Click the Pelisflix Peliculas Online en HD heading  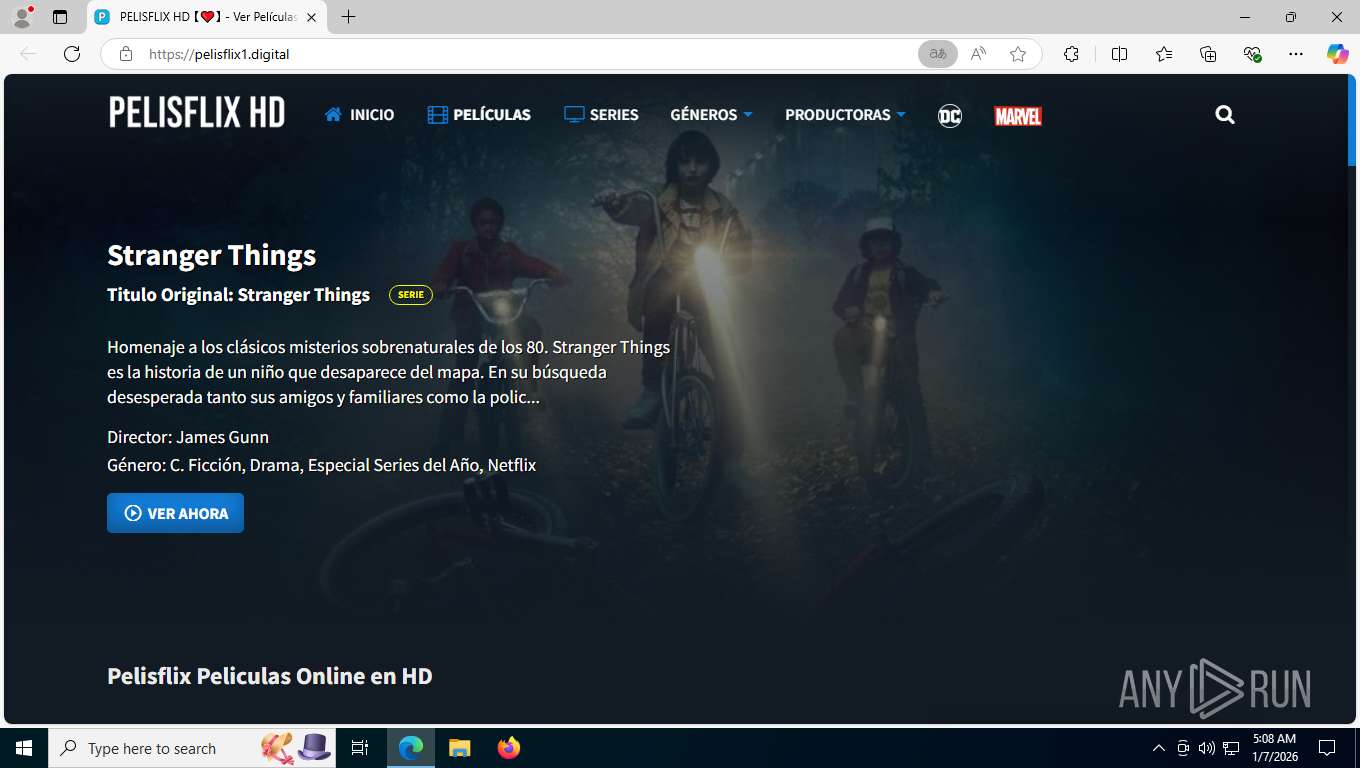click(270, 676)
